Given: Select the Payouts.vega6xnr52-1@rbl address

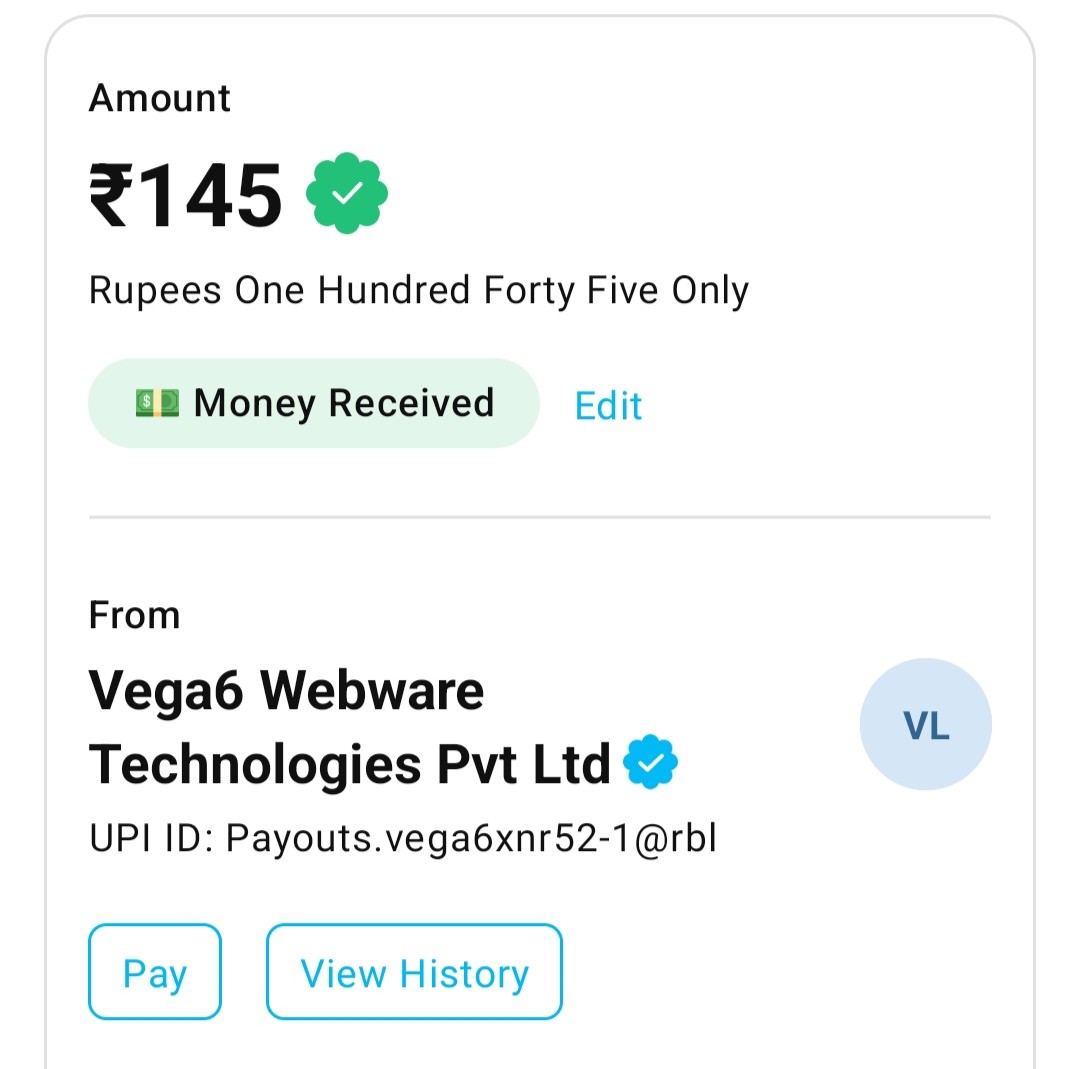Looking at the screenshot, I should click(471, 839).
